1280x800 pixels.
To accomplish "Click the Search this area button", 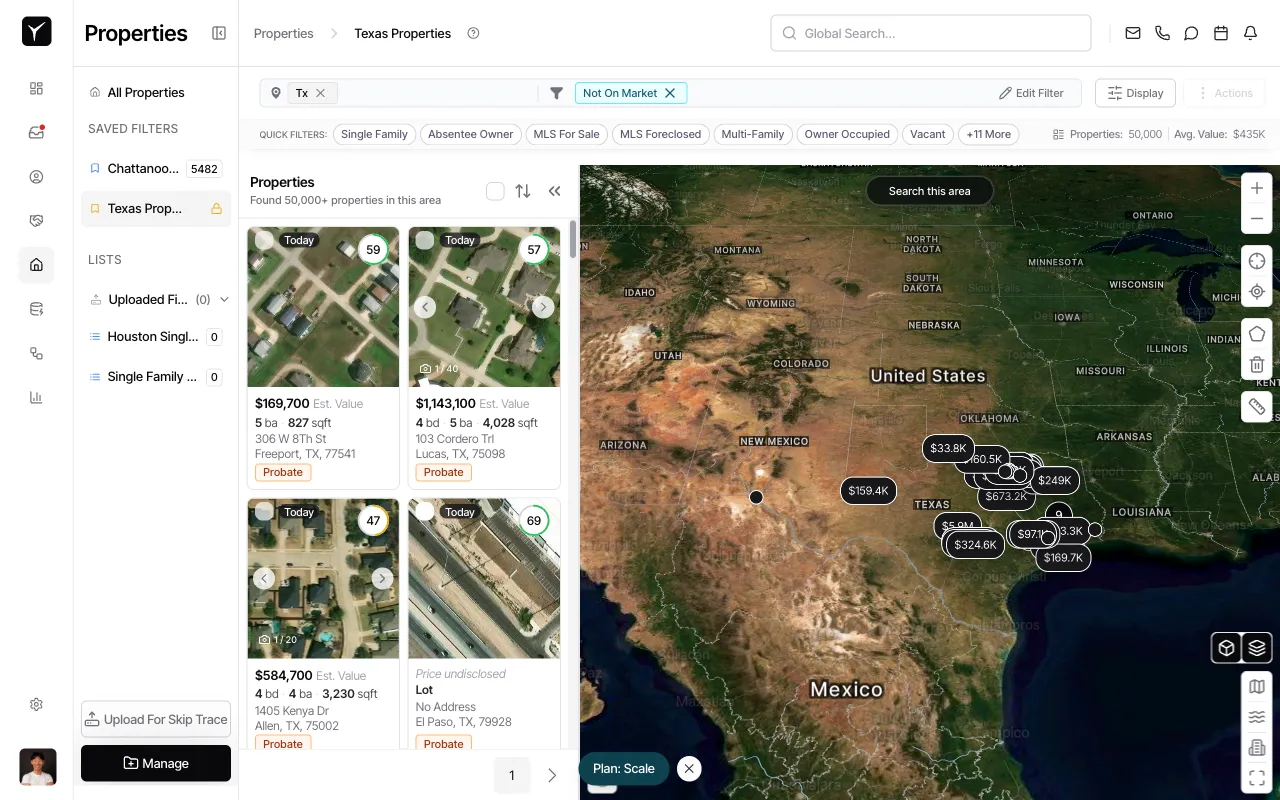I will 929,191.
